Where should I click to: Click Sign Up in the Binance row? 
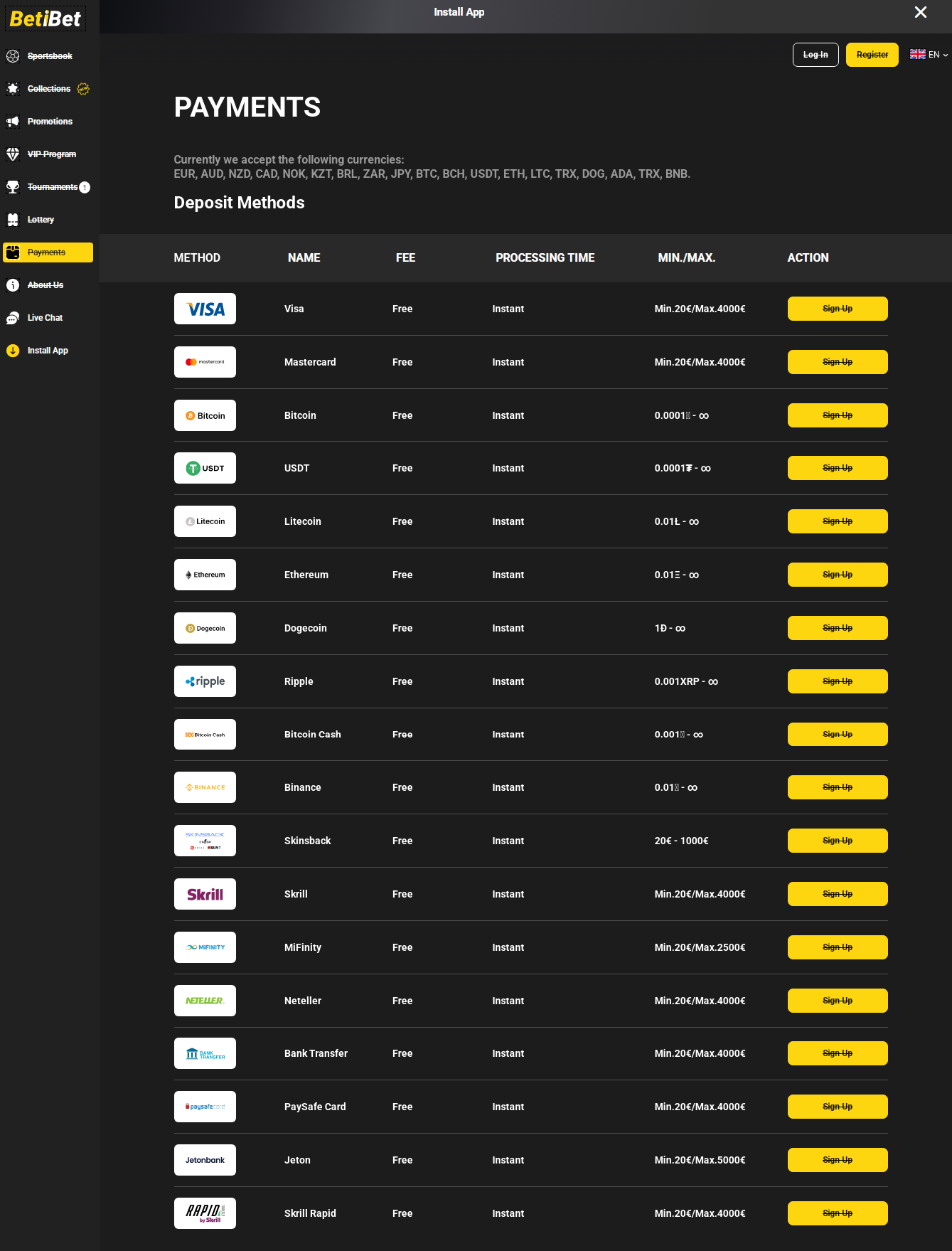tap(838, 787)
